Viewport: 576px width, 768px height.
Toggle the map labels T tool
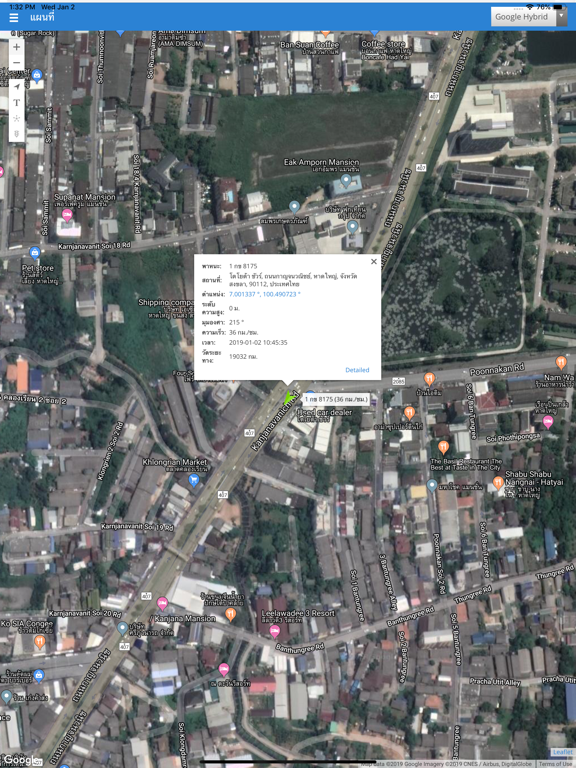pos(17,102)
